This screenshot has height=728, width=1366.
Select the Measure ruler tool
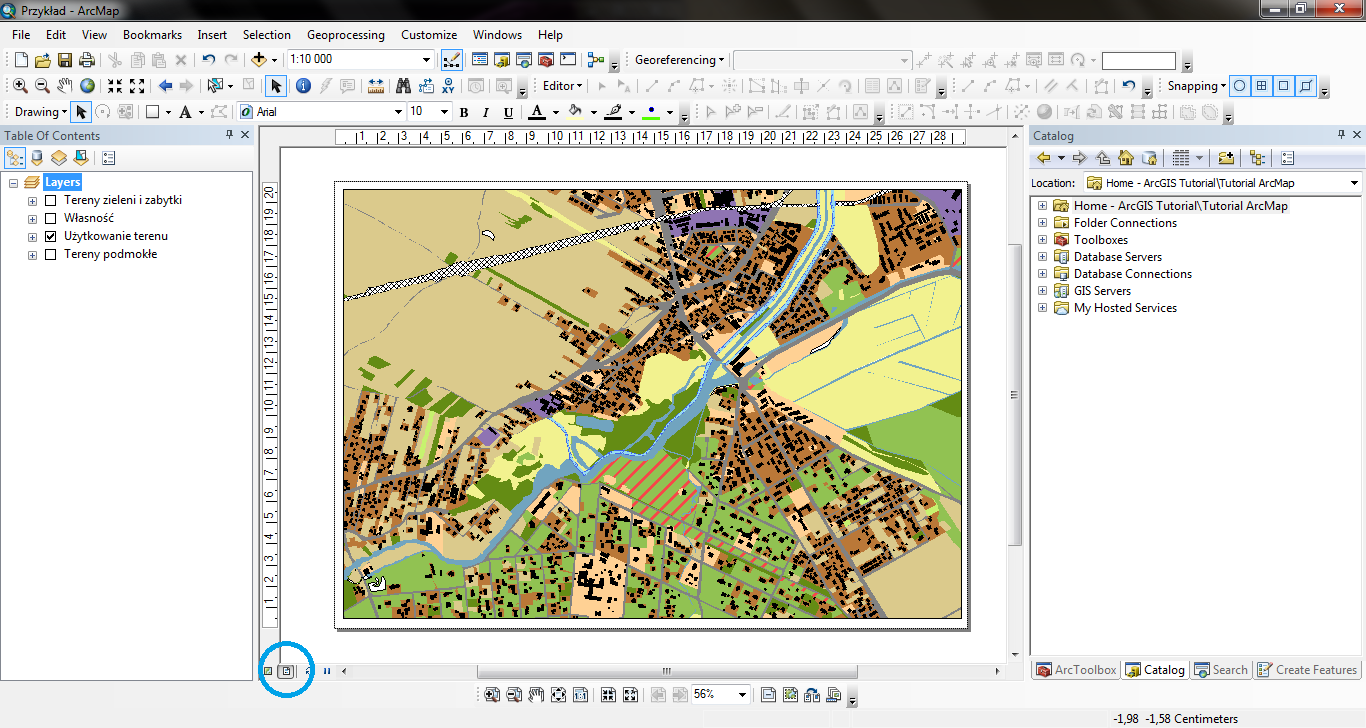click(375, 86)
